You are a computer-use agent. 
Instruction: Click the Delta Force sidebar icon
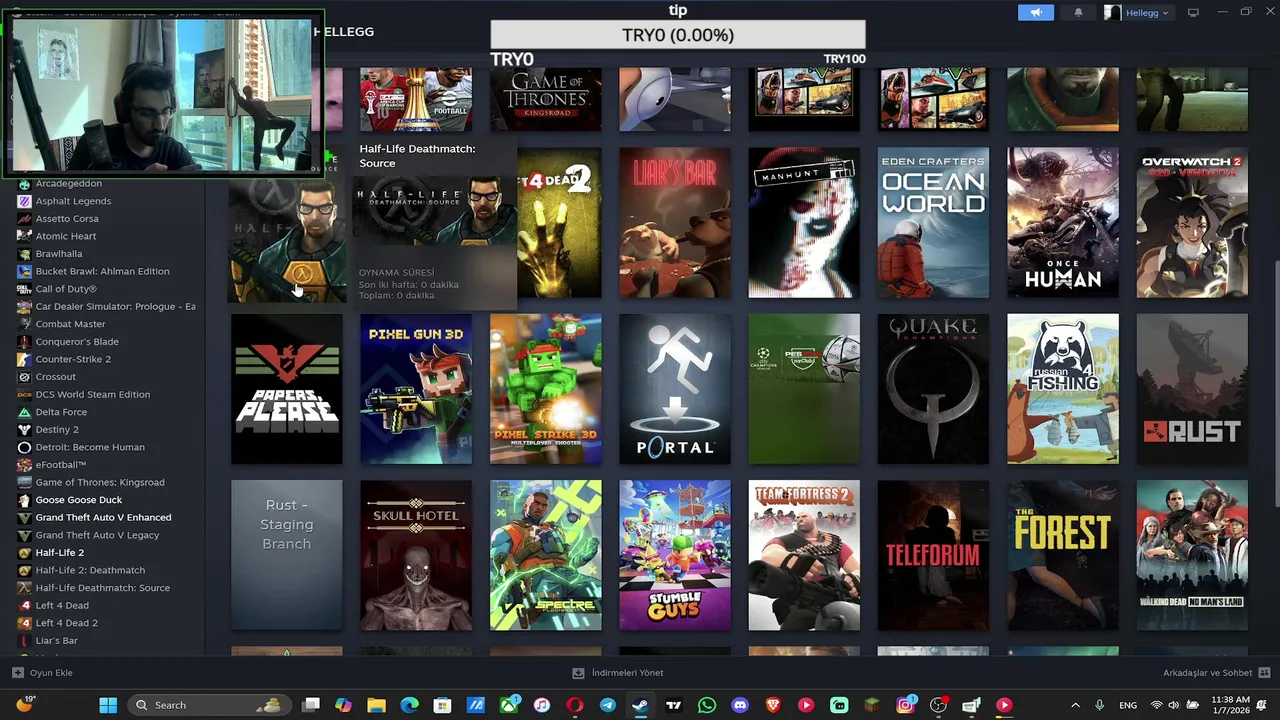coord(24,412)
